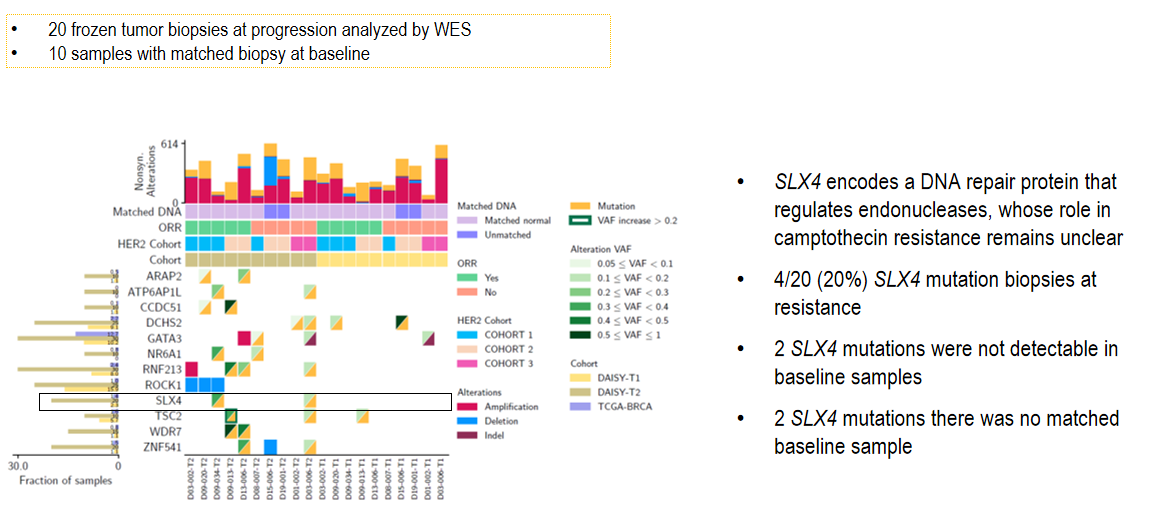
Task: Select the TCGA-BRCA cohort swatch
Action: 583,422
